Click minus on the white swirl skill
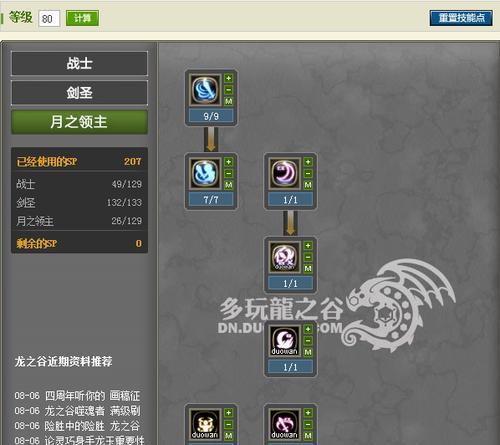Image resolution: width=500 pixels, height=445 pixels. click(x=308, y=341)
